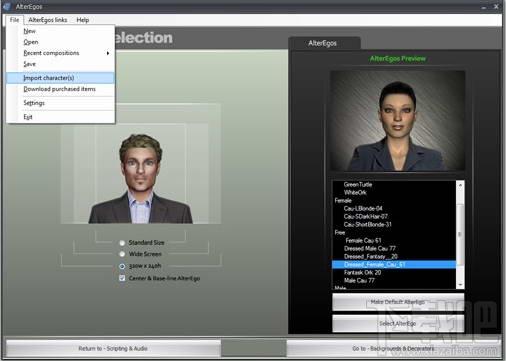Click the scrollbar up arrow in character list

pyautogui.click(x=460, y=185)
